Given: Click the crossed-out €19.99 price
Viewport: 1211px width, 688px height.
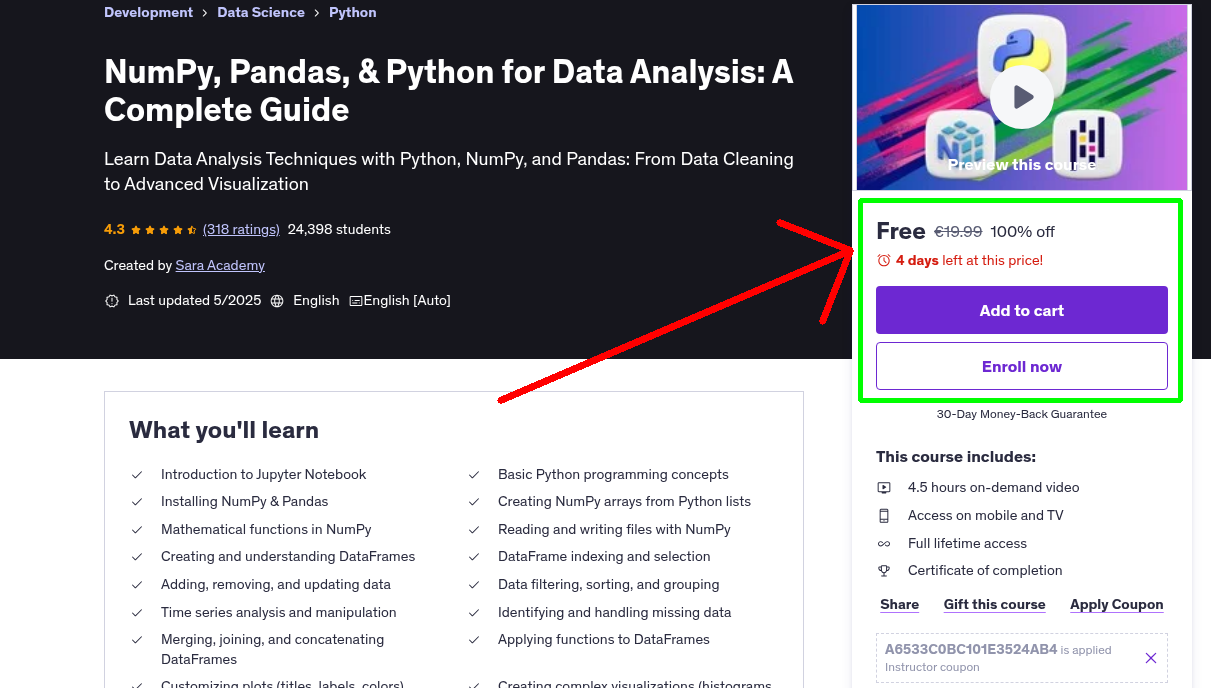Looking at the screenshot, I should (958, 231).
